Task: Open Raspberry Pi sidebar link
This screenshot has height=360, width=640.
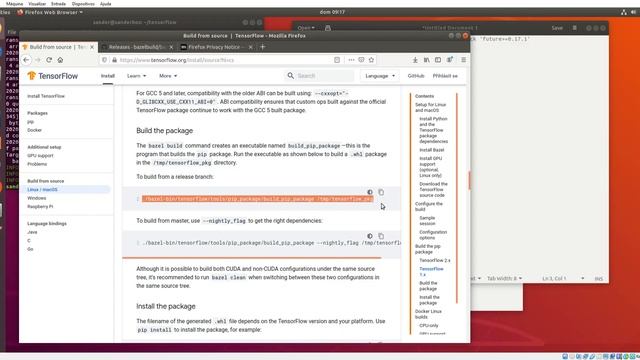Action: click(40, 207)
